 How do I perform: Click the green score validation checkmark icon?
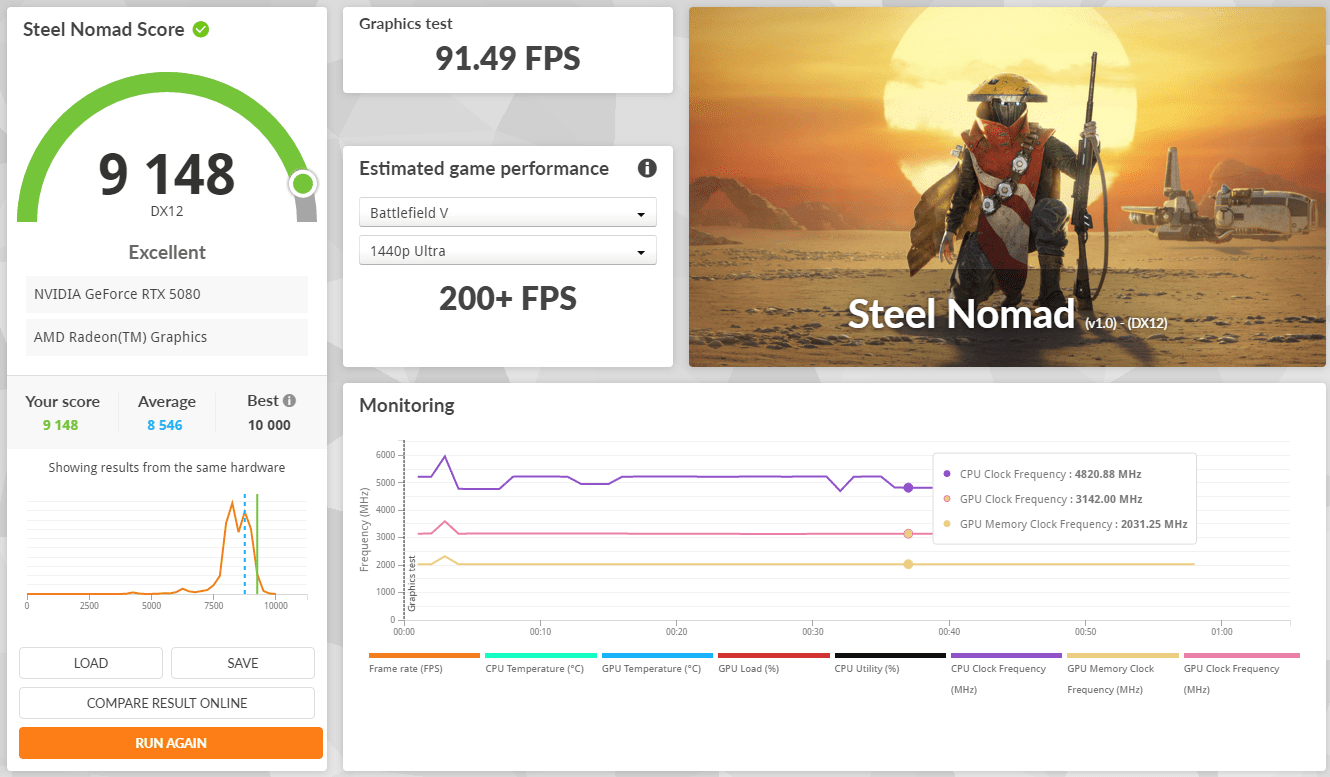tap(201, 30)
